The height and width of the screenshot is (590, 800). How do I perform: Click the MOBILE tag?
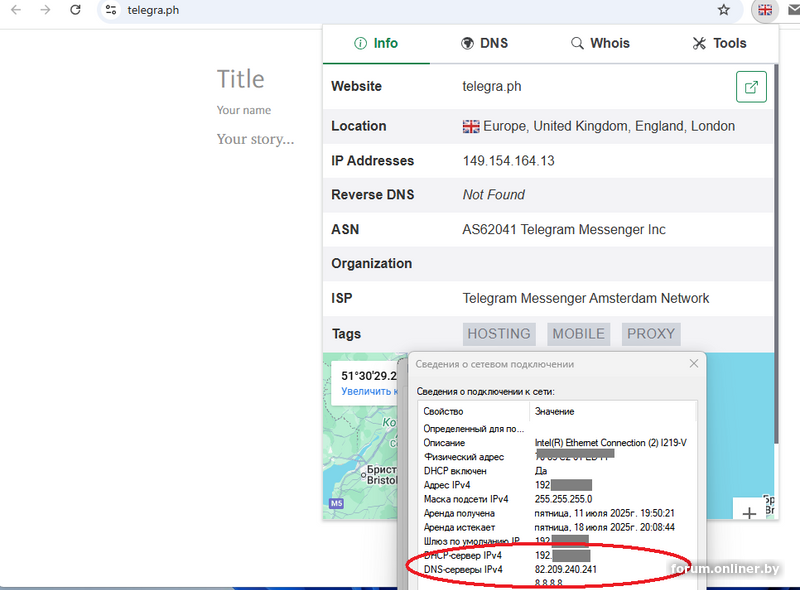tap(578, 334)
